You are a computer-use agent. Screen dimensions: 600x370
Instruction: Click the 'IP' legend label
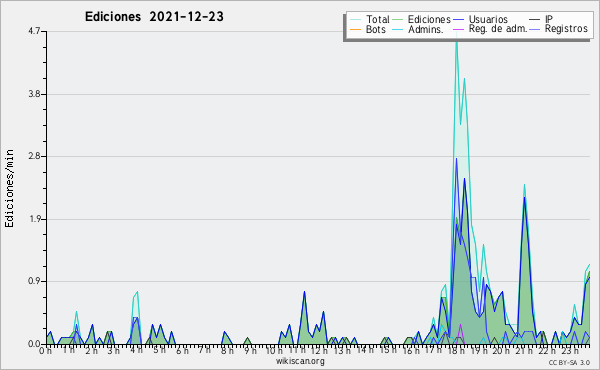point(549,19)
